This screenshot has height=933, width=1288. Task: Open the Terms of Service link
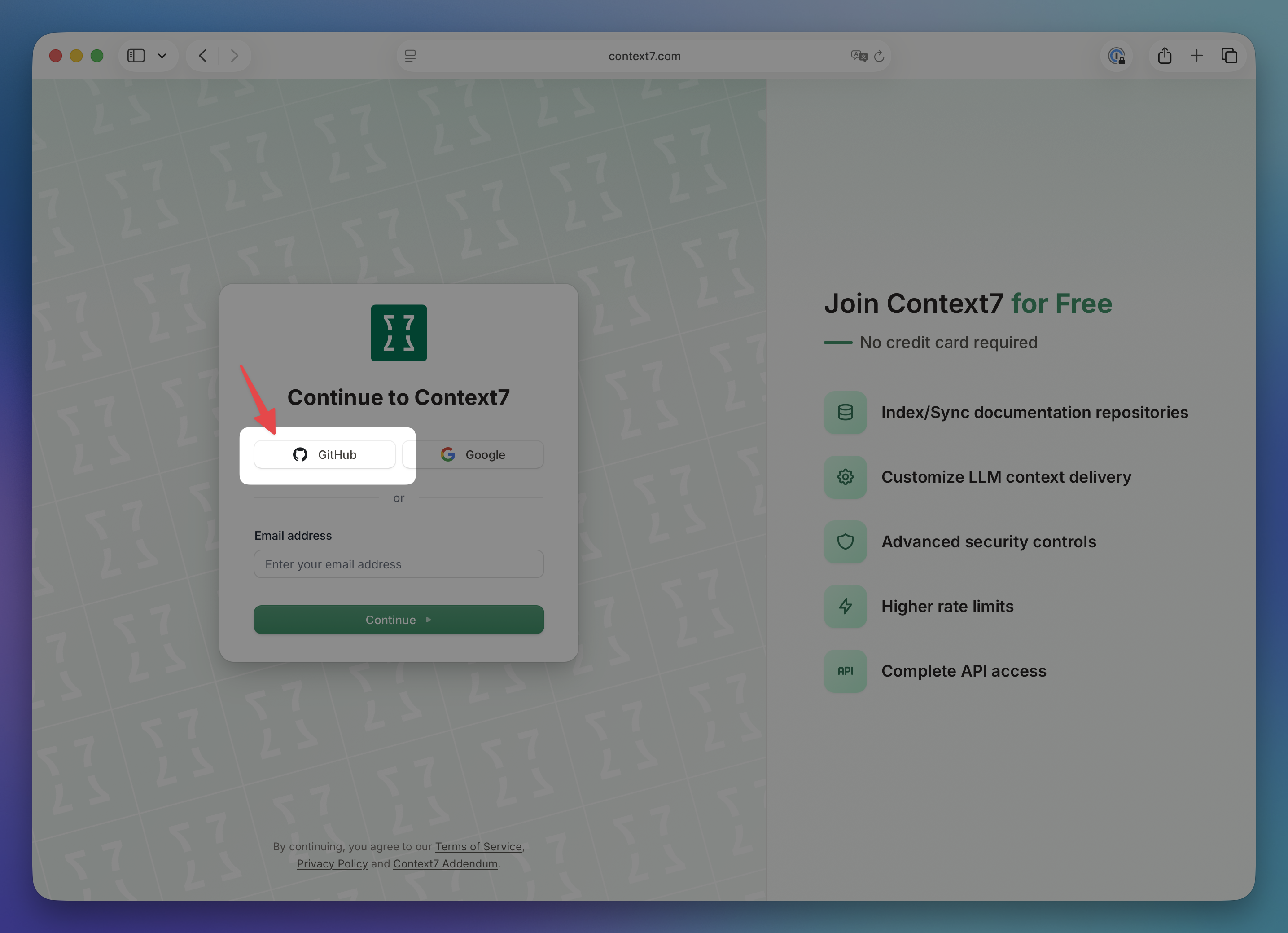tap(478, 847)
